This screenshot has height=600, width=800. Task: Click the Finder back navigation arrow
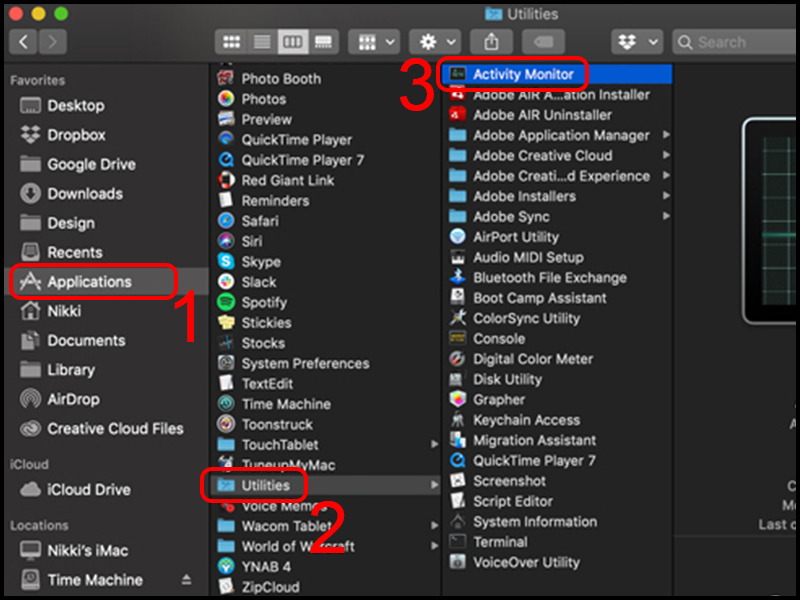pyautogui.click(x=23, y=42)
